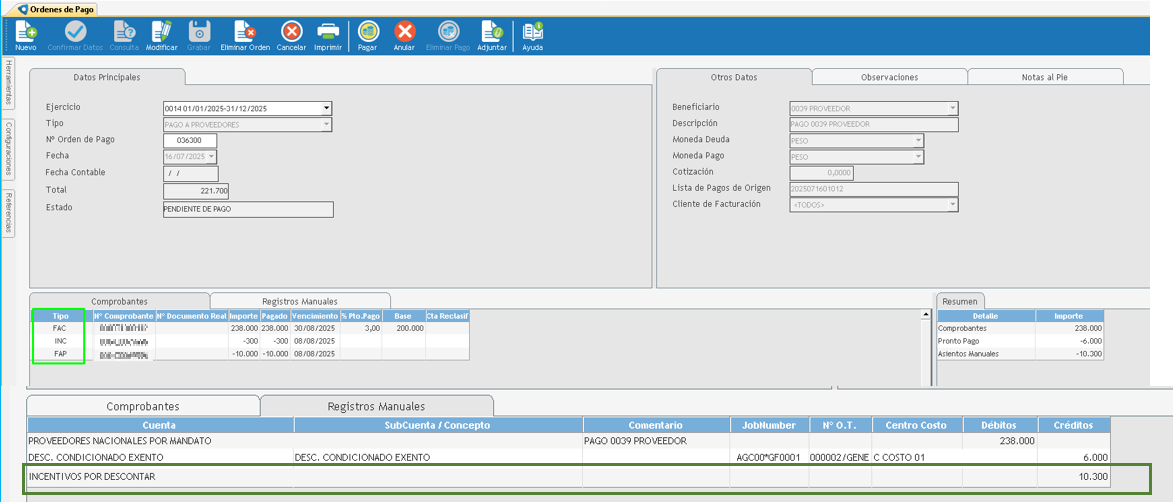Expand the Ejercicio dropdown

[326, 109]
